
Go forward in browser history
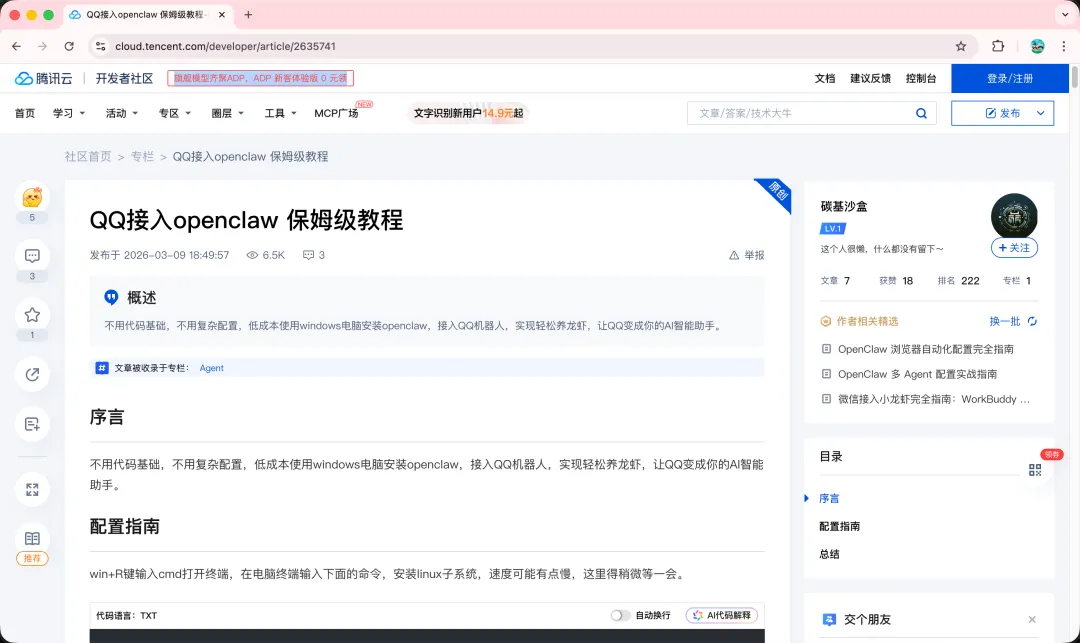(43, 46)
